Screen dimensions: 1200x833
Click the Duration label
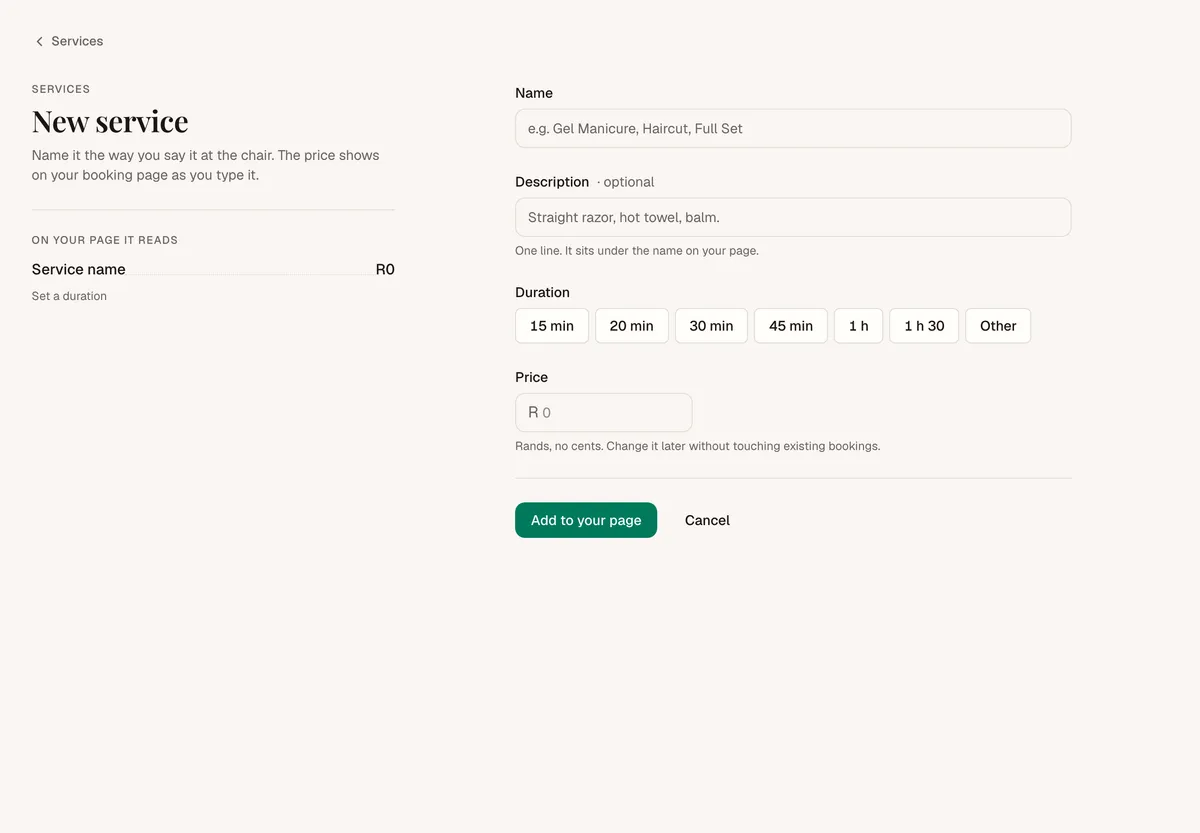(543, 293)
